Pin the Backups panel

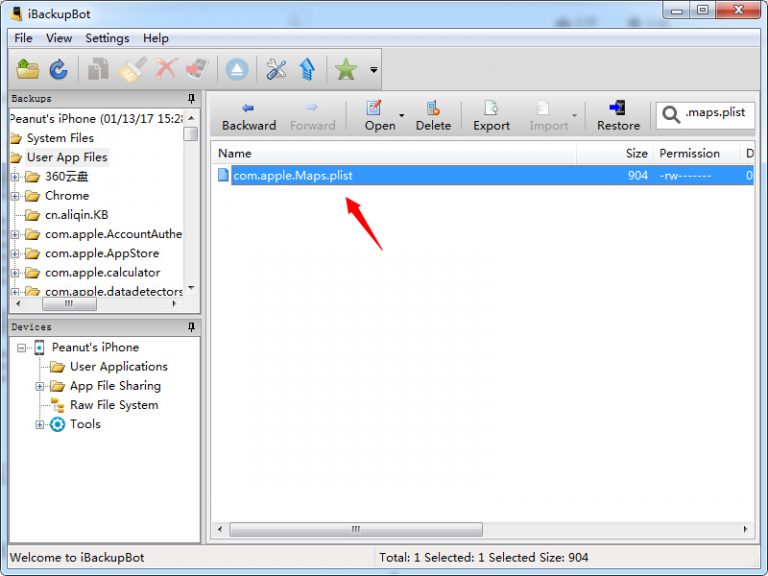click(x=192, y=98)
